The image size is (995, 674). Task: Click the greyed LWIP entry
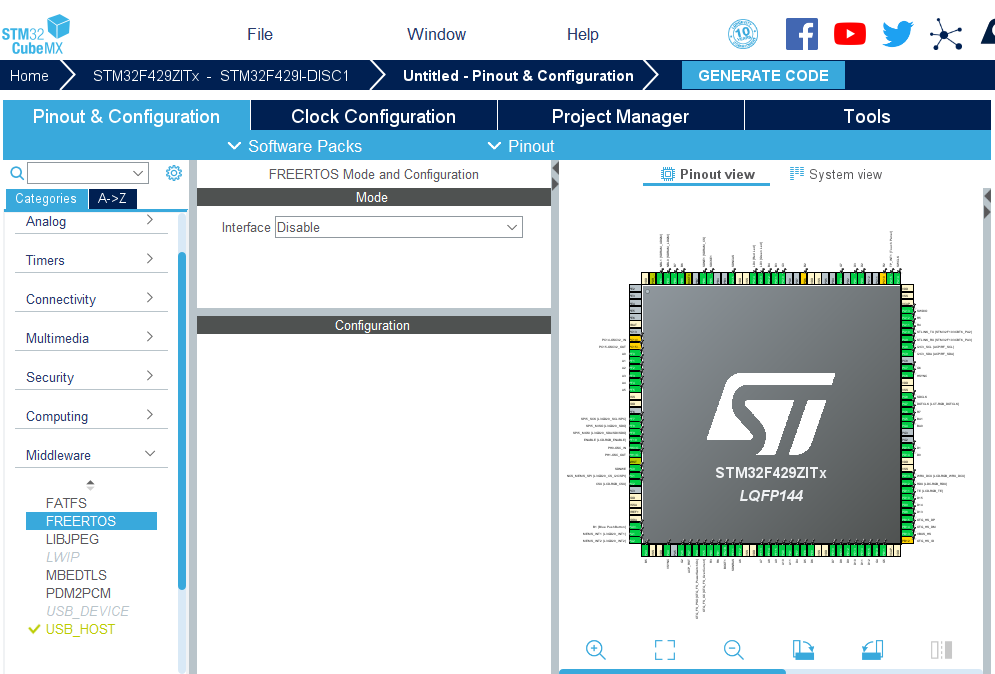click(x=63, y=557)
